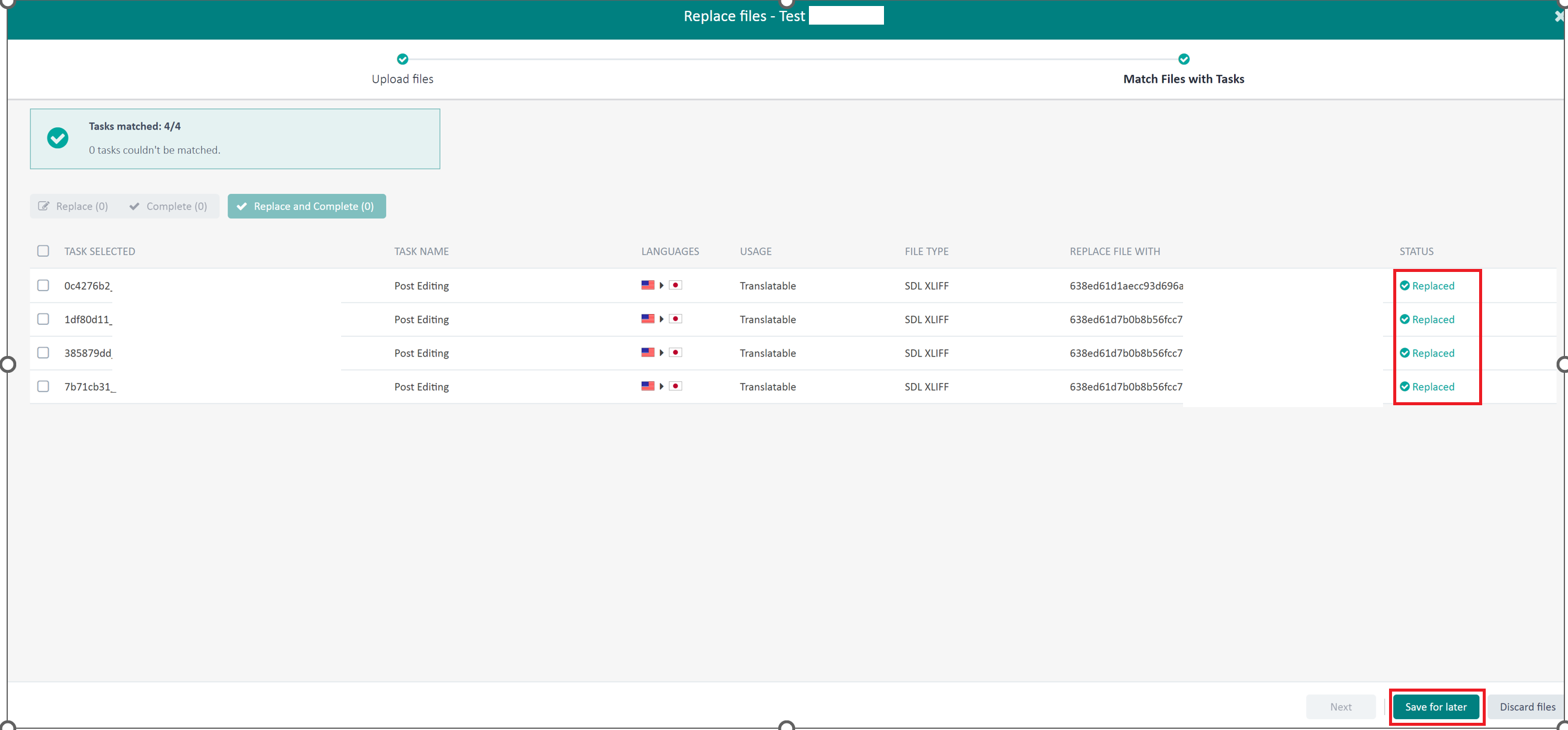Save progress with Save for later
Screen dimensions: 1568x730
coord(1436,707)
